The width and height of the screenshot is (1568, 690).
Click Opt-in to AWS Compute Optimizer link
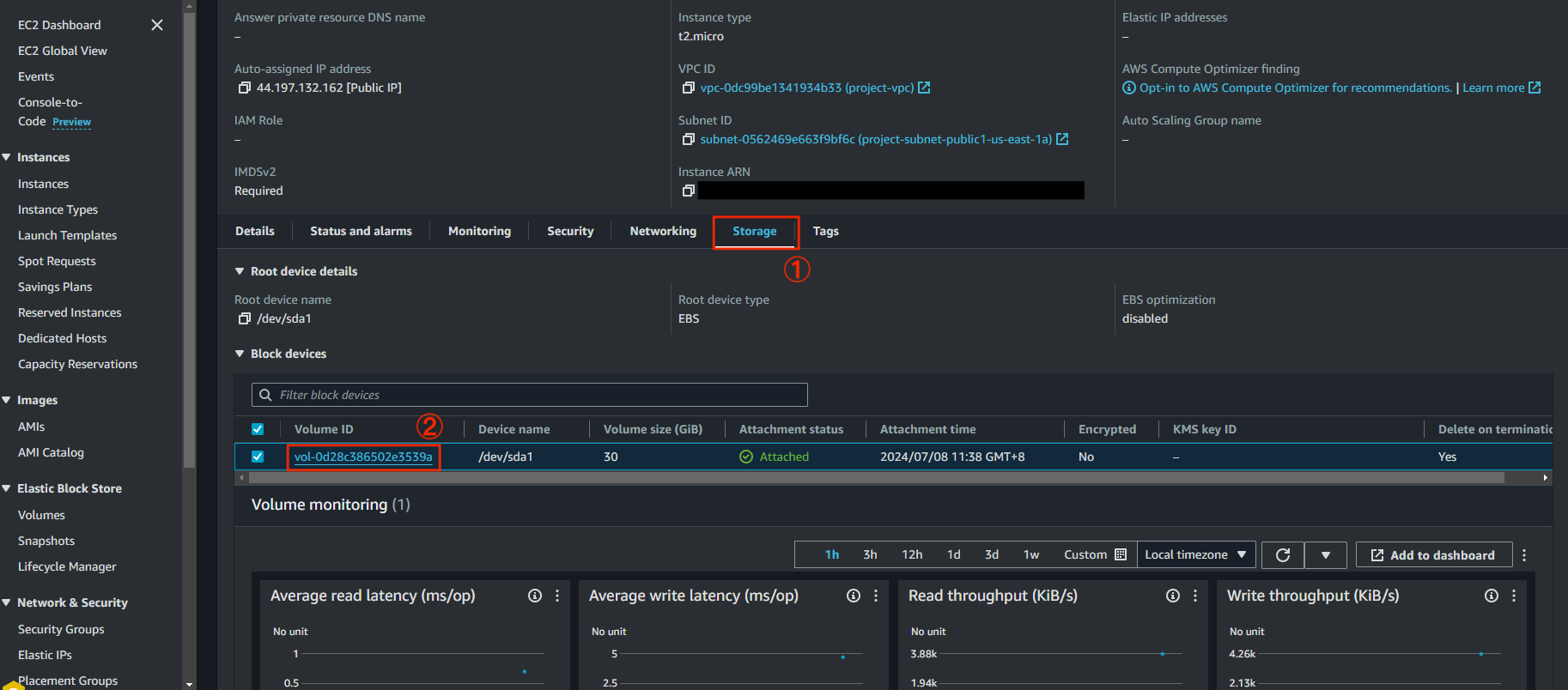coord(1295,88)
